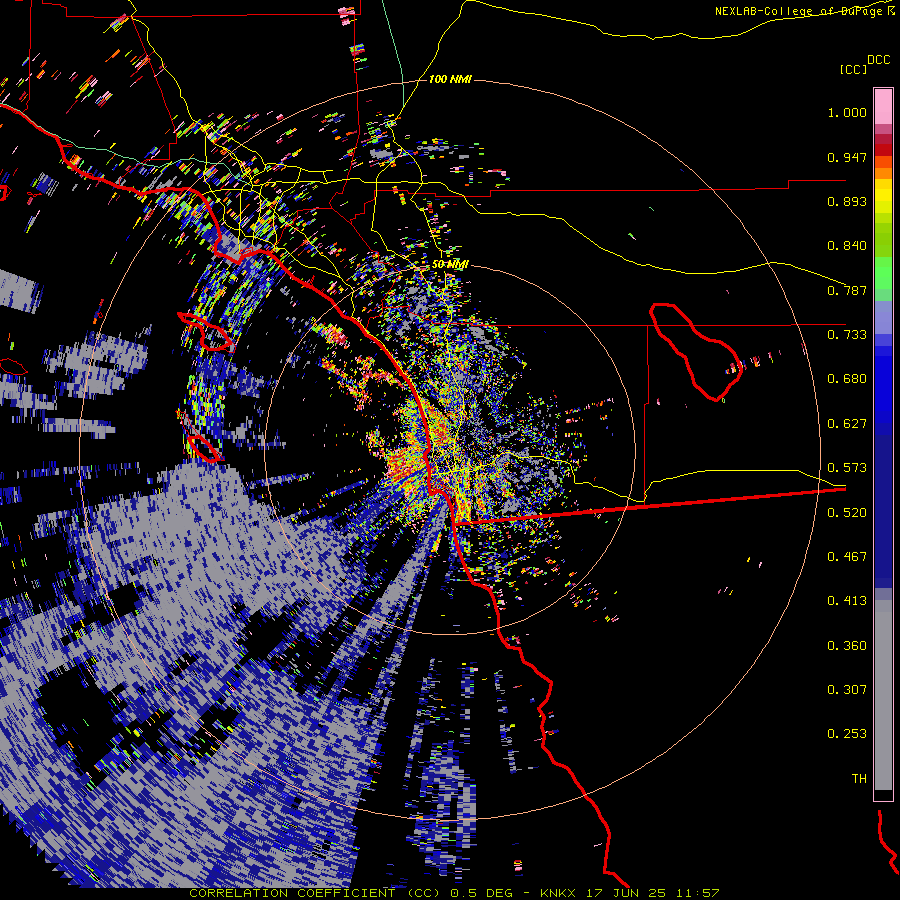
Task: Select the 0.307 scale value
Action: pyautogui.click(x=847, y=690)
